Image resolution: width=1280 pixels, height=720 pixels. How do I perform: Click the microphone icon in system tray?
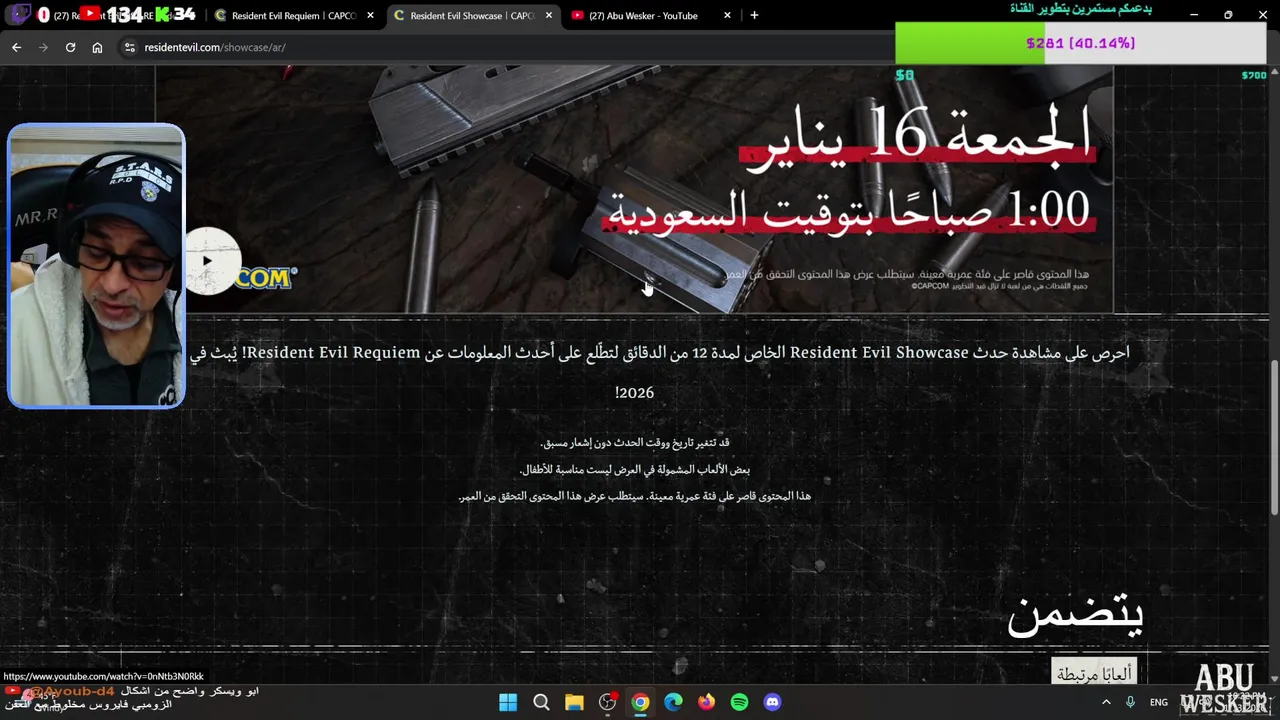(x=1130, y=702)
